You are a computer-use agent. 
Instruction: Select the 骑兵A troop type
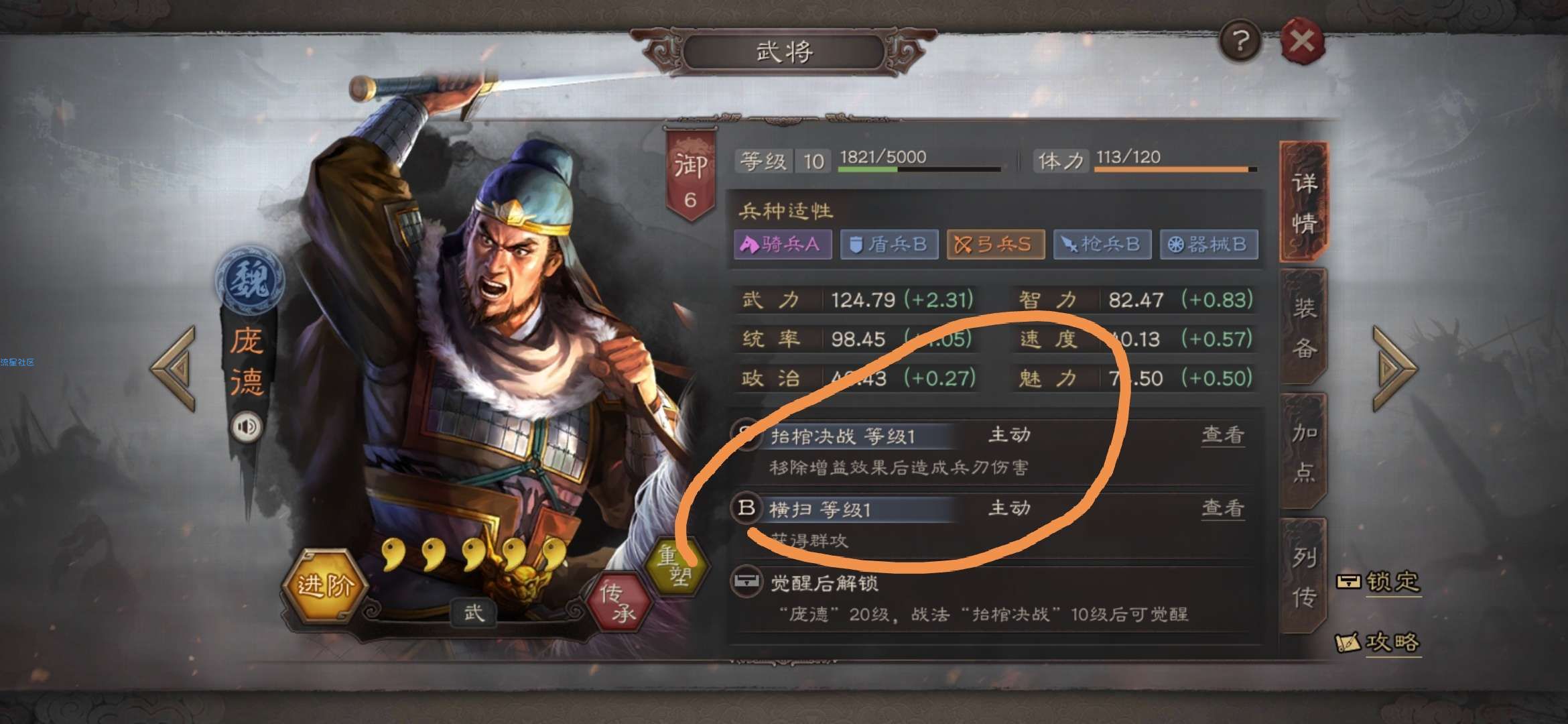[x=782, y=244]
